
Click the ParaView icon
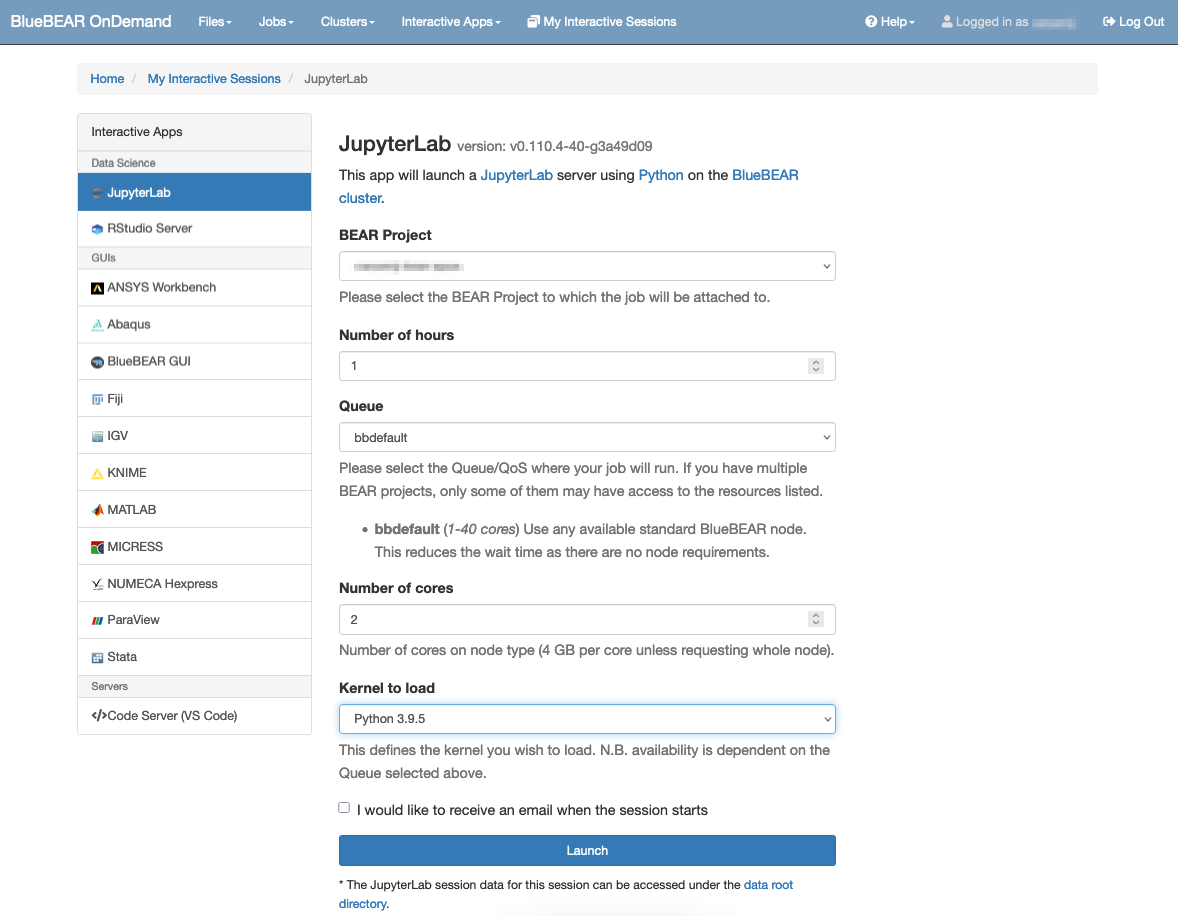(97, 621)
